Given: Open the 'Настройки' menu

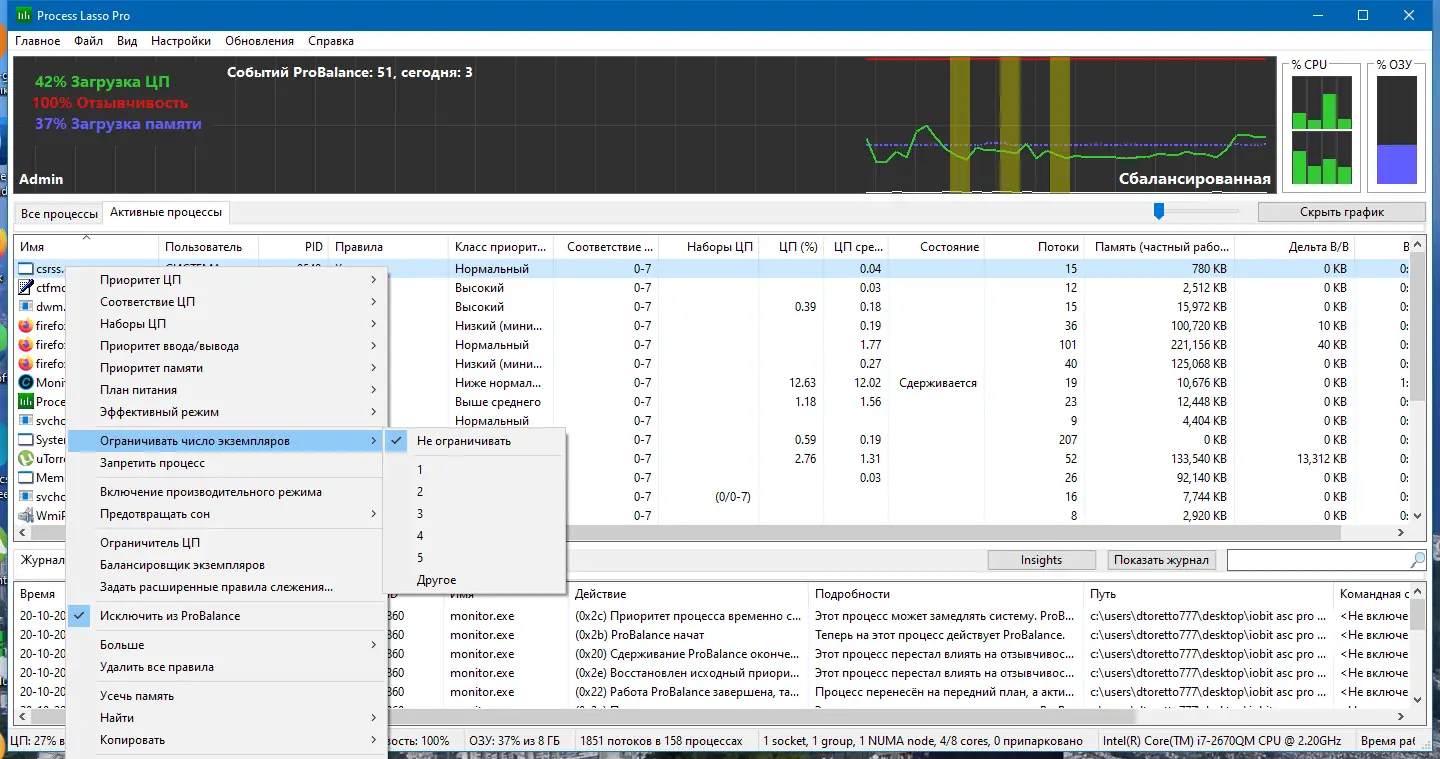Looking at the screenshot, I should click(181, 41).
